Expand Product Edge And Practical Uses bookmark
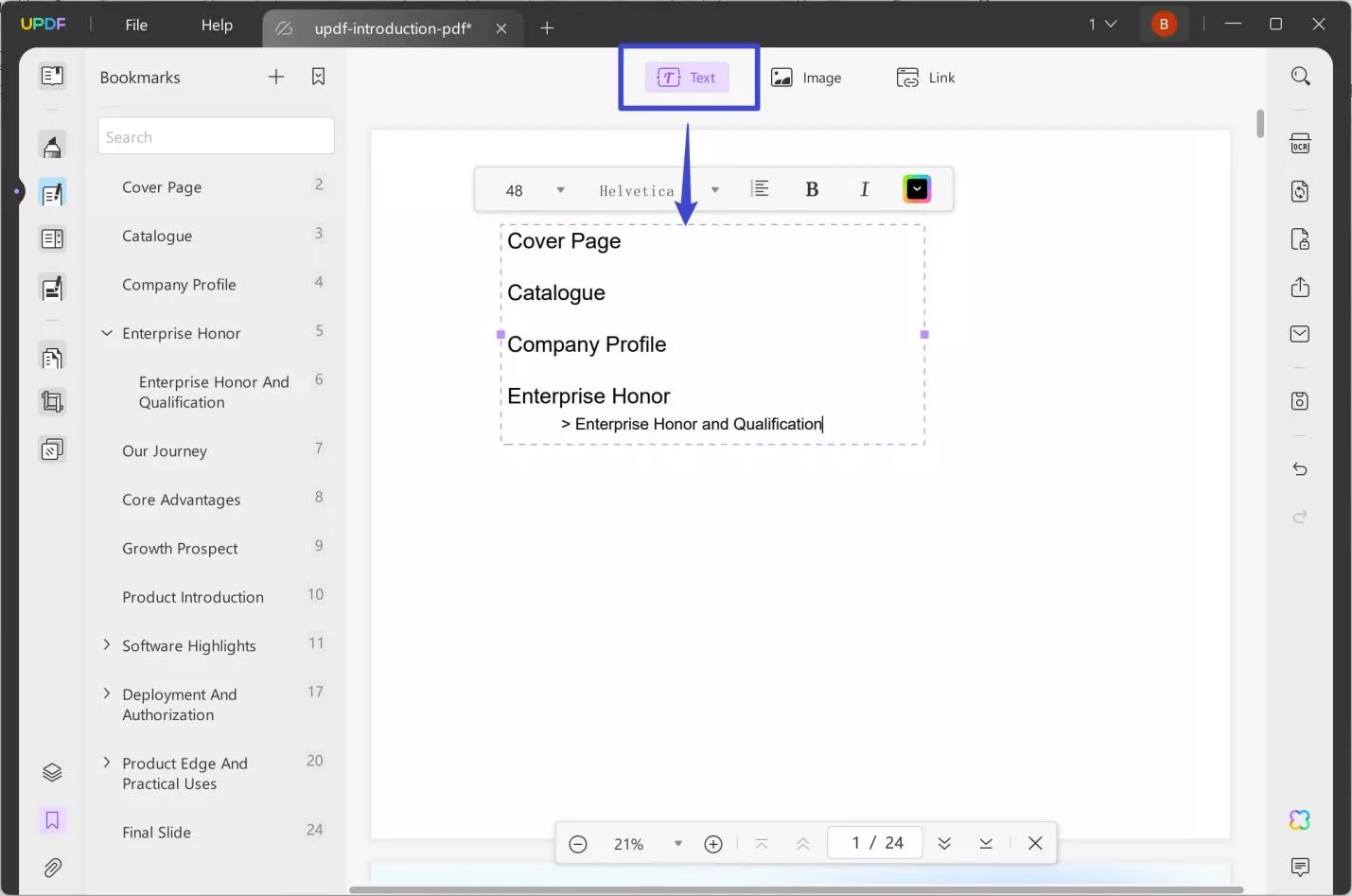 pyautogui.click(x=107, y=762)
